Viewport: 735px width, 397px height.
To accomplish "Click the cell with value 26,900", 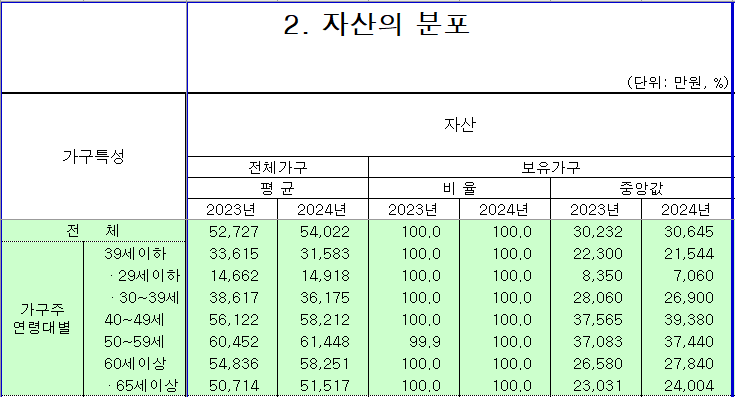I will [687, 298].
